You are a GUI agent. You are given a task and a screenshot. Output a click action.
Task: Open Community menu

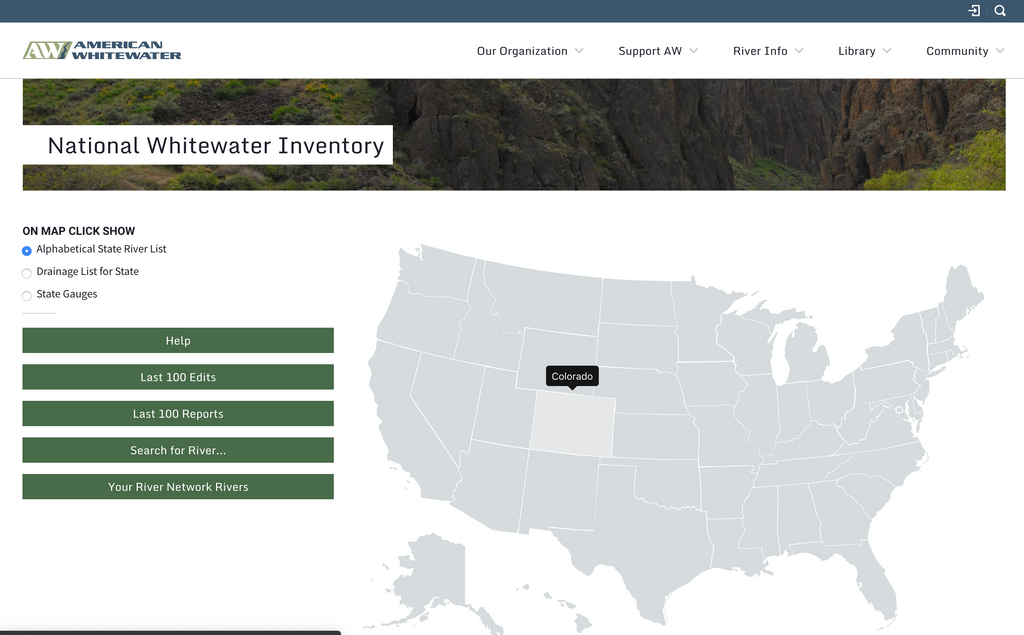tap(957, 51)
